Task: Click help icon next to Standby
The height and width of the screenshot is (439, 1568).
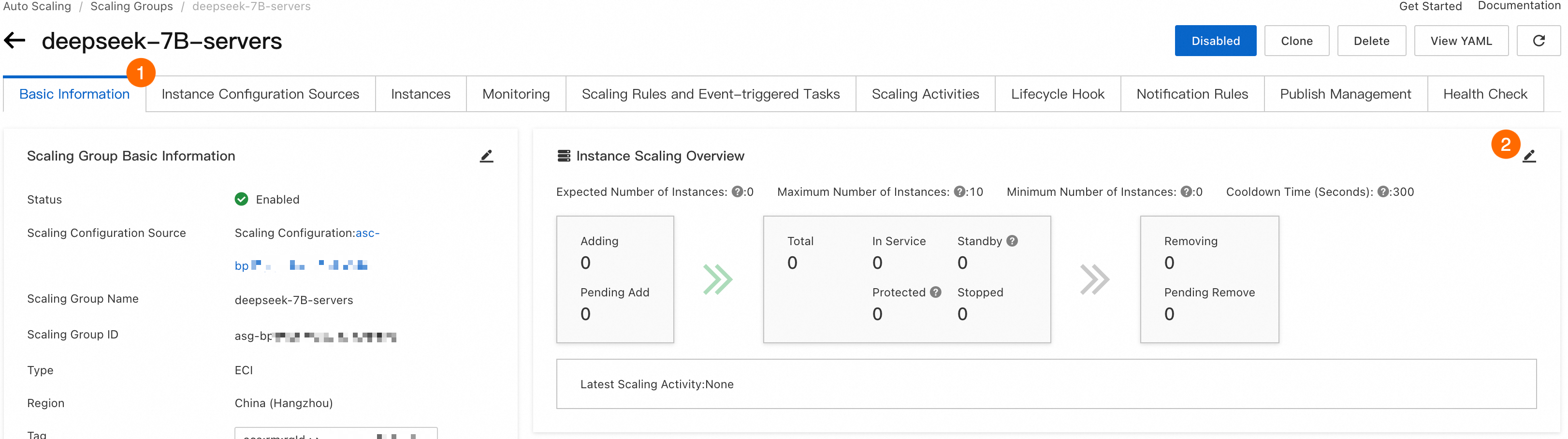Action: pyautogui.click(x=1012, y=241)
